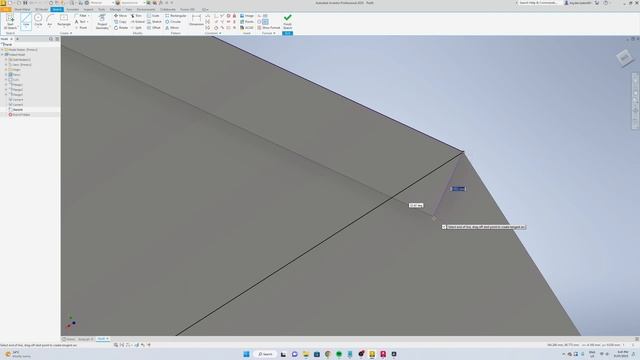Switch to the Annotate tab
Image resolution: width=640 pixels, height=360 pixels.
tap(73, 9)
